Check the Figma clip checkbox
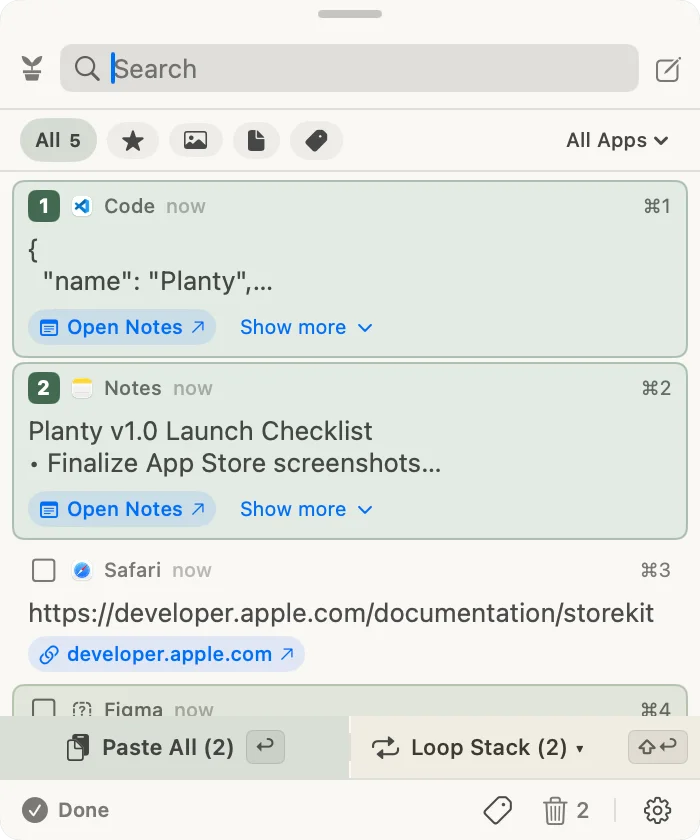Viewport: 700px width, 840px height. [x=44, y=708]
